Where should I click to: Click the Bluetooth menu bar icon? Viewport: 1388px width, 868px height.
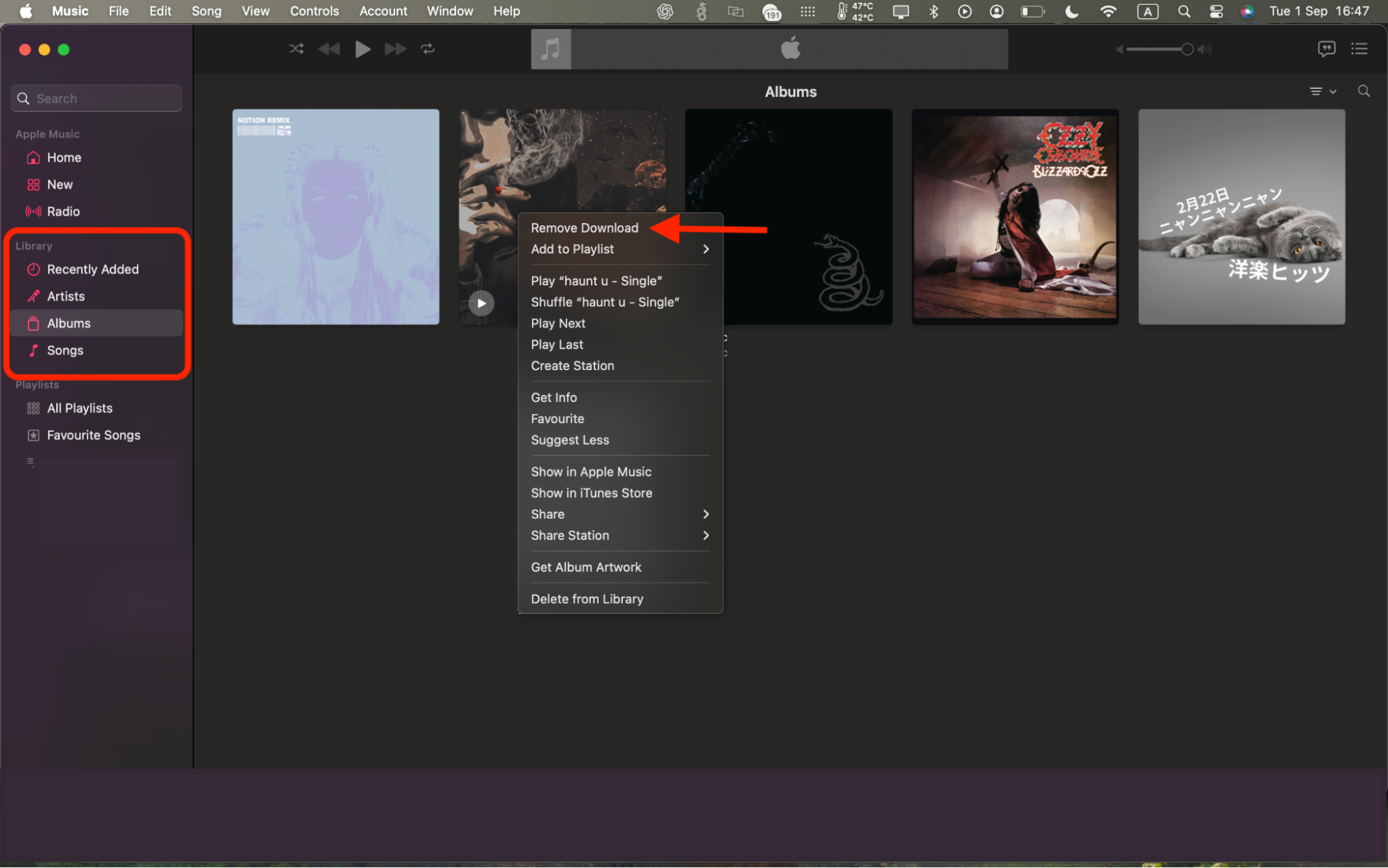(934, 11)
